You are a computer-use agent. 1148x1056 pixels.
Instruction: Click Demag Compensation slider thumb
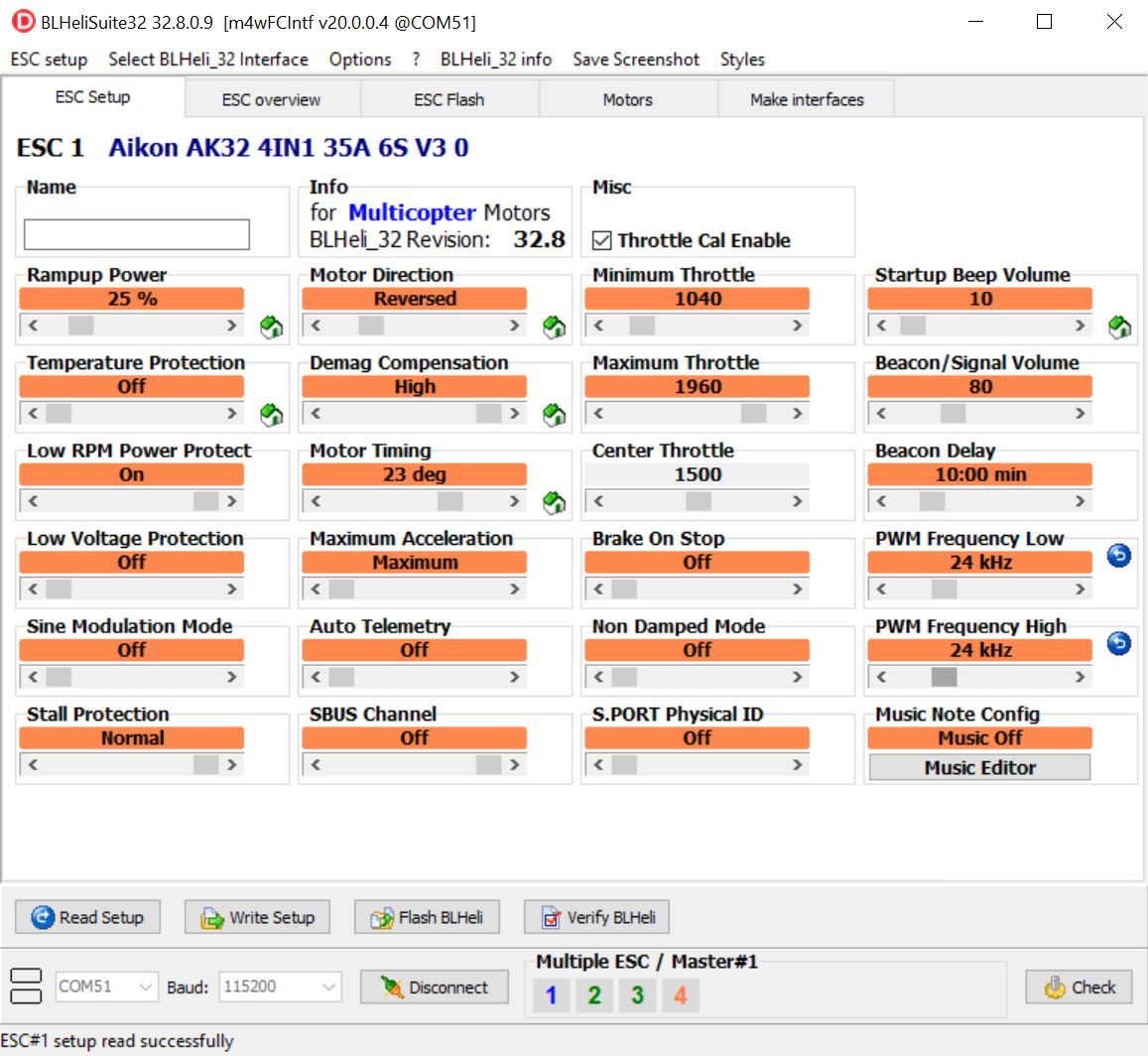click(x=488, y=413)
